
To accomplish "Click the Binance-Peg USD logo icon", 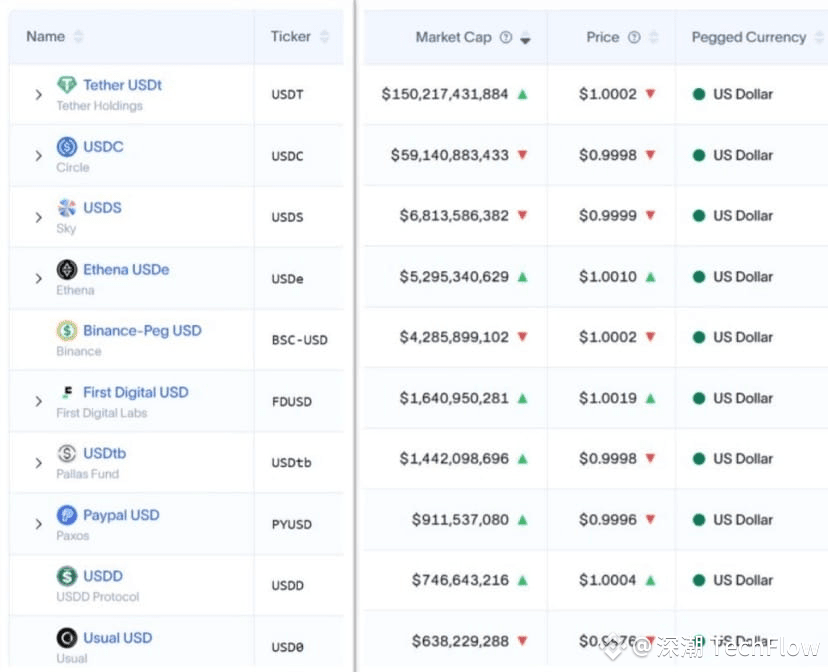I will [x=67, y=330].
